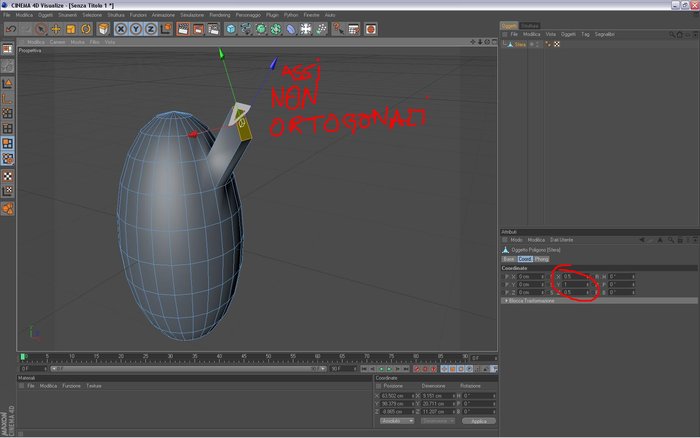Click go to end of animation

[x=406, y=369]
